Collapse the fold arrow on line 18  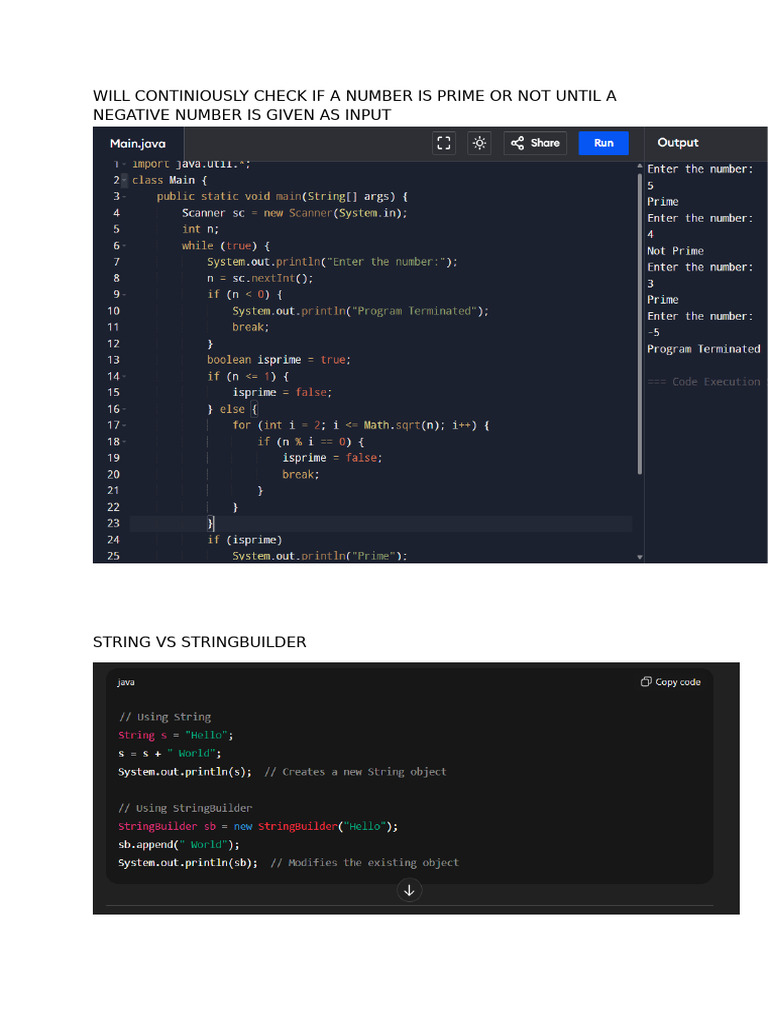(124, 441)
